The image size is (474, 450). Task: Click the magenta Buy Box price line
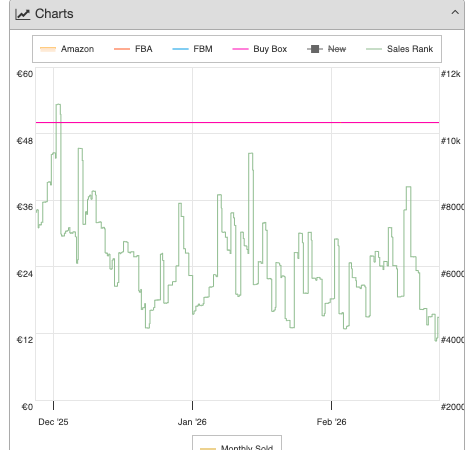tap(237, 122)
